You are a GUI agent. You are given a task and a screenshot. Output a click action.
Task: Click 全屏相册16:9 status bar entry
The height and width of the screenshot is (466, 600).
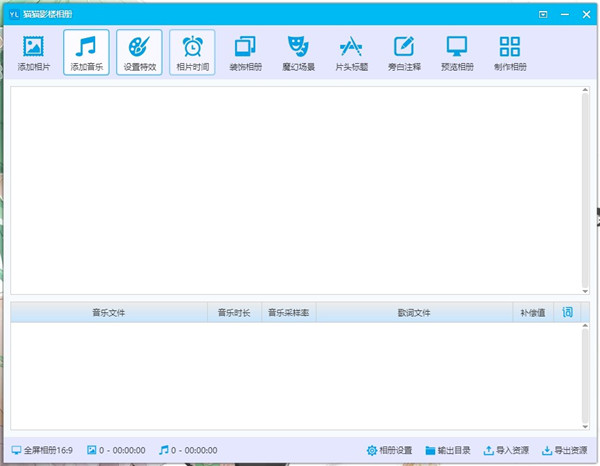(42, 450)
